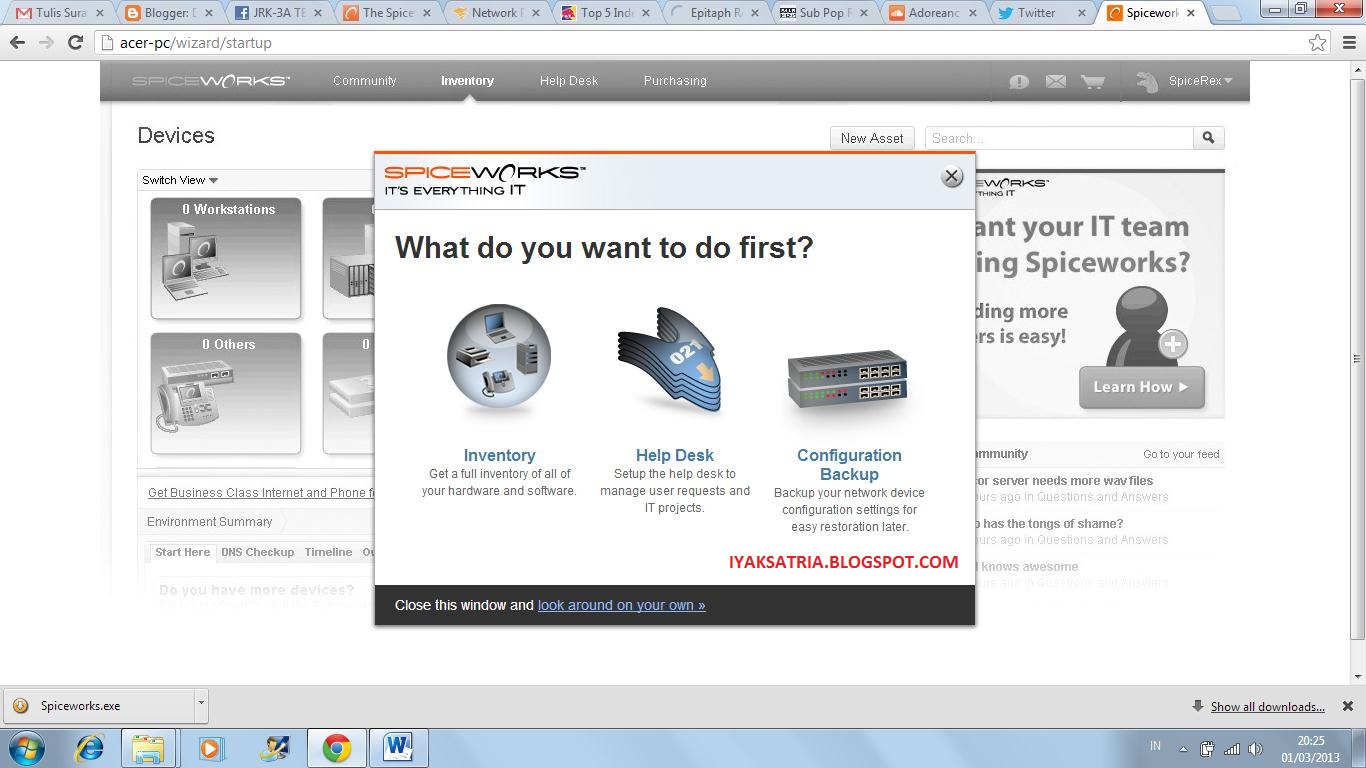Open Microsoft Word from taskbar
1366x768 pixels.
pos(398,748)
